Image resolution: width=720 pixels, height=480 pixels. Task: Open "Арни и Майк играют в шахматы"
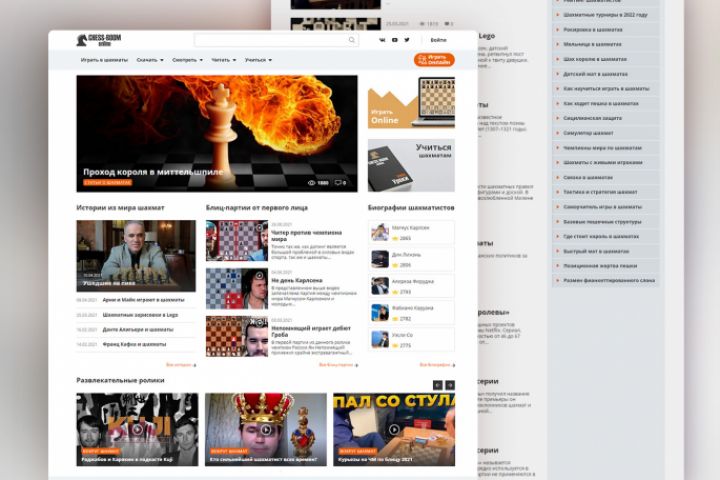pos(143,300)
